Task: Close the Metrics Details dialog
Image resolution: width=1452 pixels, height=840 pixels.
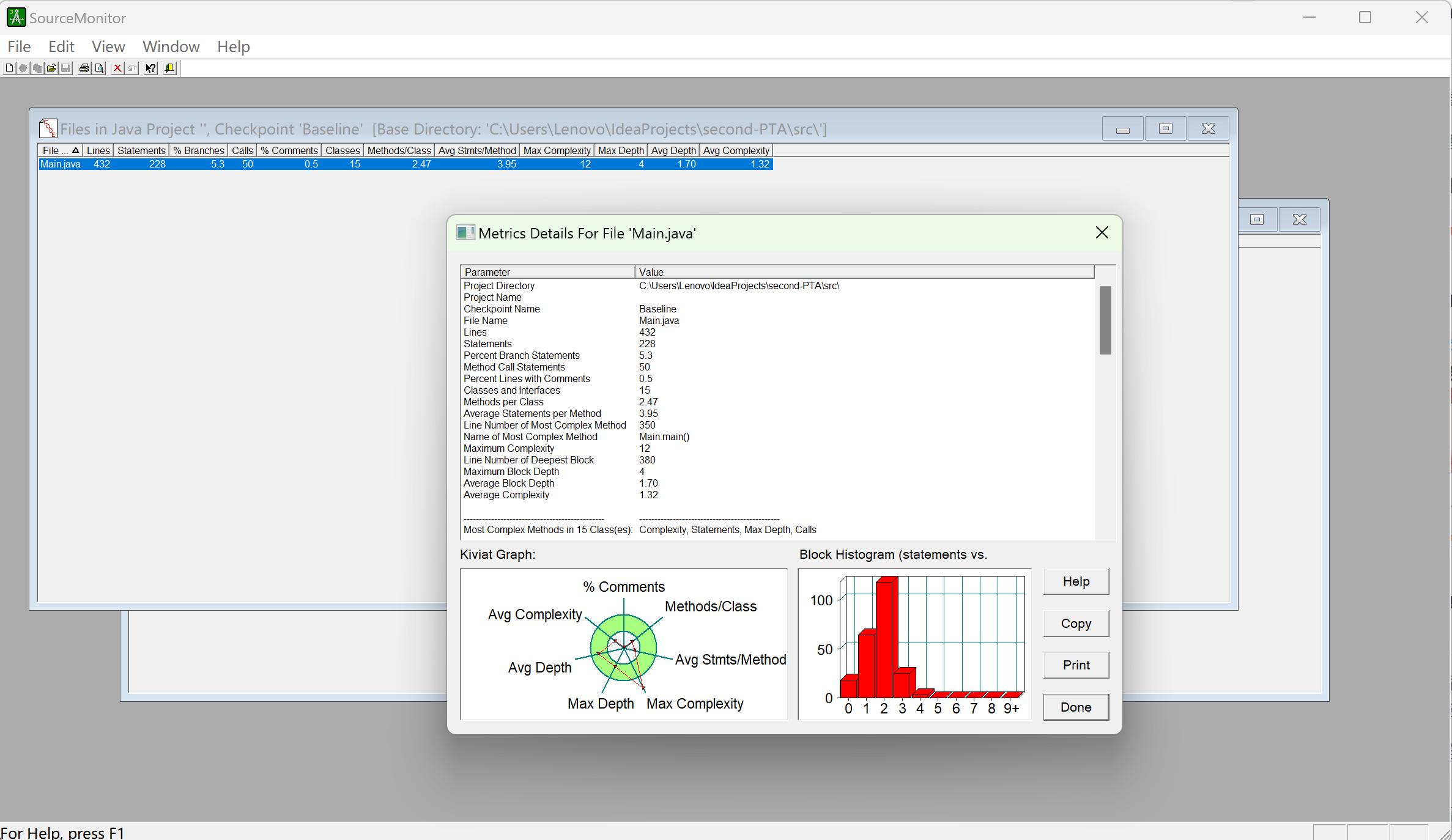Action: (1102, 232)
